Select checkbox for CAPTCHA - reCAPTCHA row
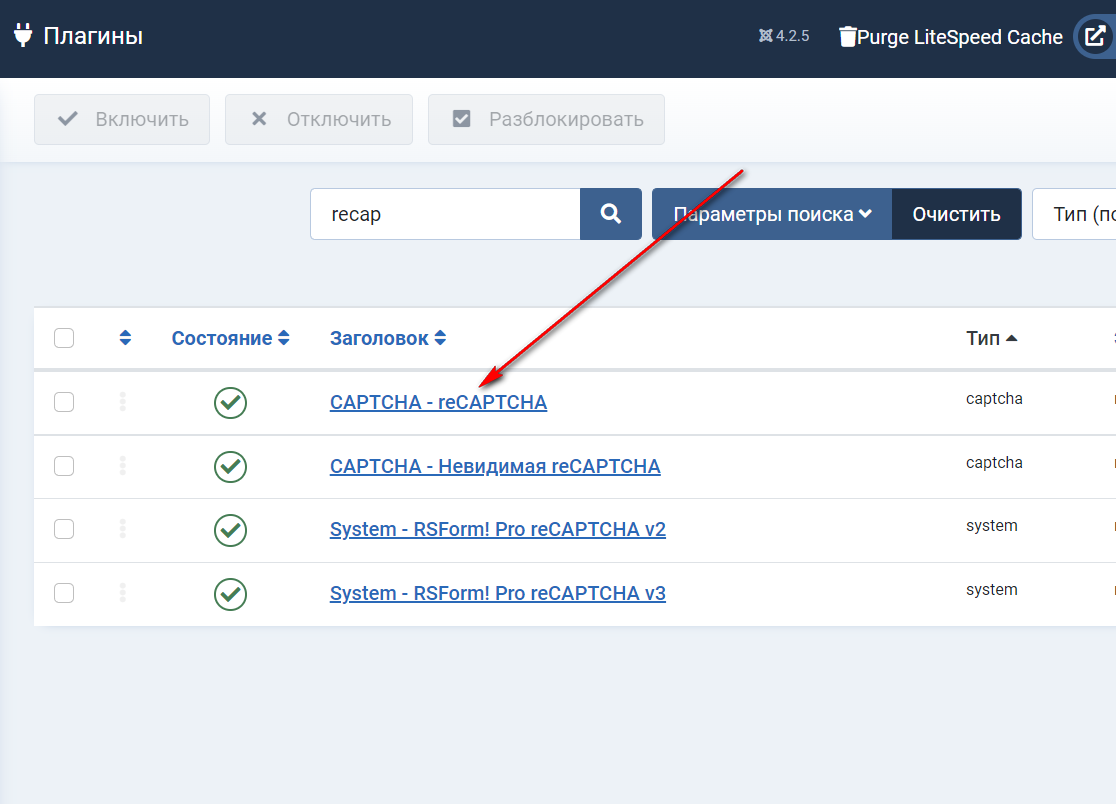The width and height of the screenshot is (1116, 804). pos(64,402)
